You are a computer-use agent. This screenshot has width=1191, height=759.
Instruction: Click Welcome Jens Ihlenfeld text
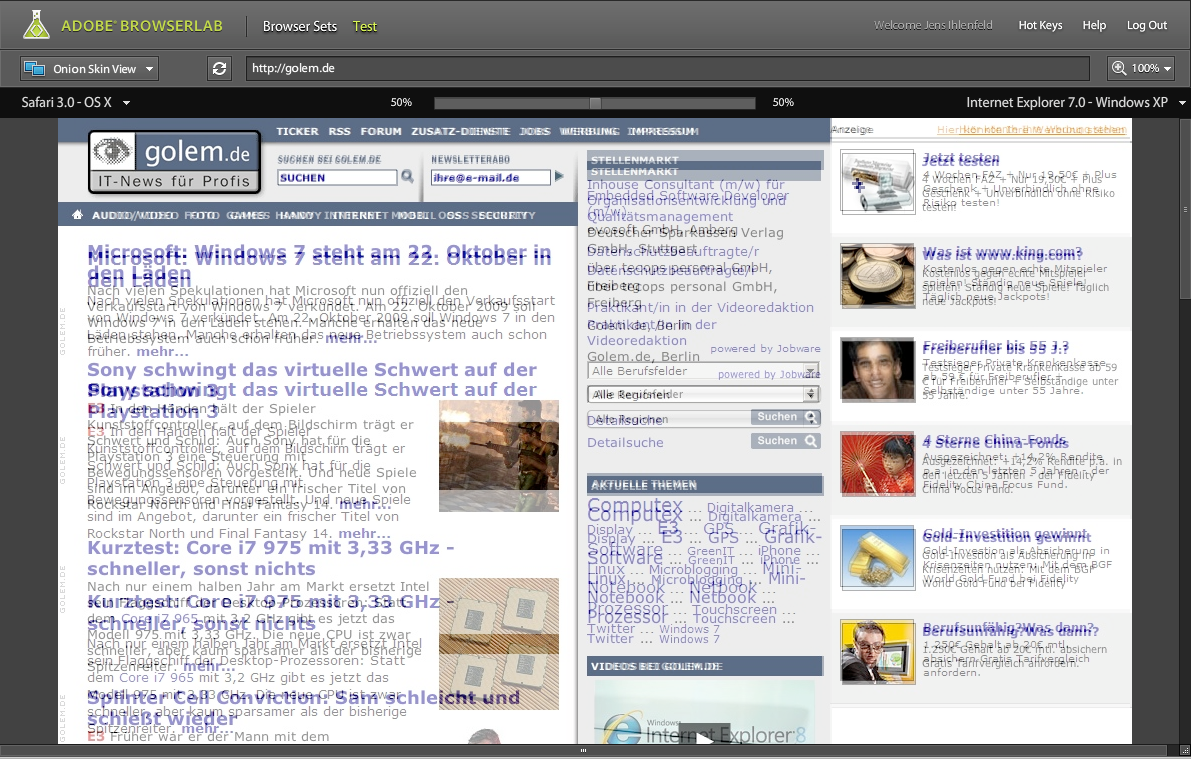933,25
